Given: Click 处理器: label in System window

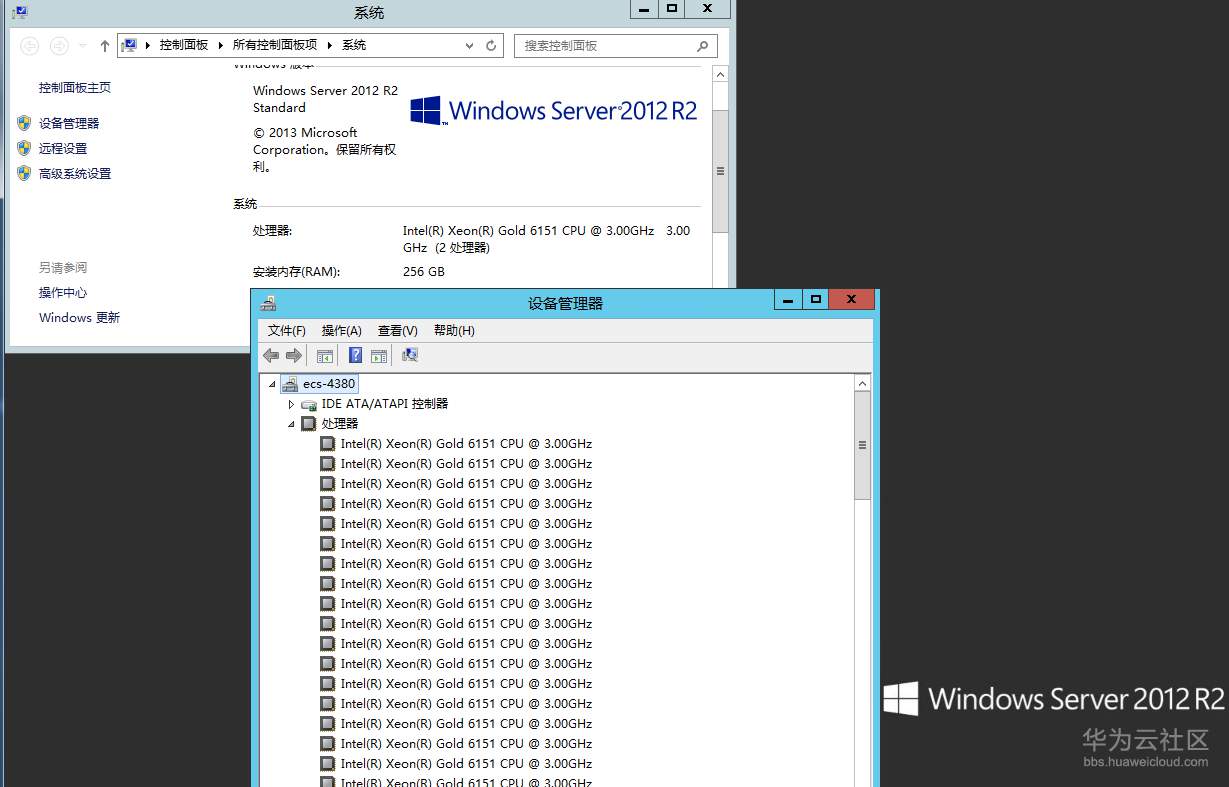Looking at the screenshot, I should [x=272, y=230].
